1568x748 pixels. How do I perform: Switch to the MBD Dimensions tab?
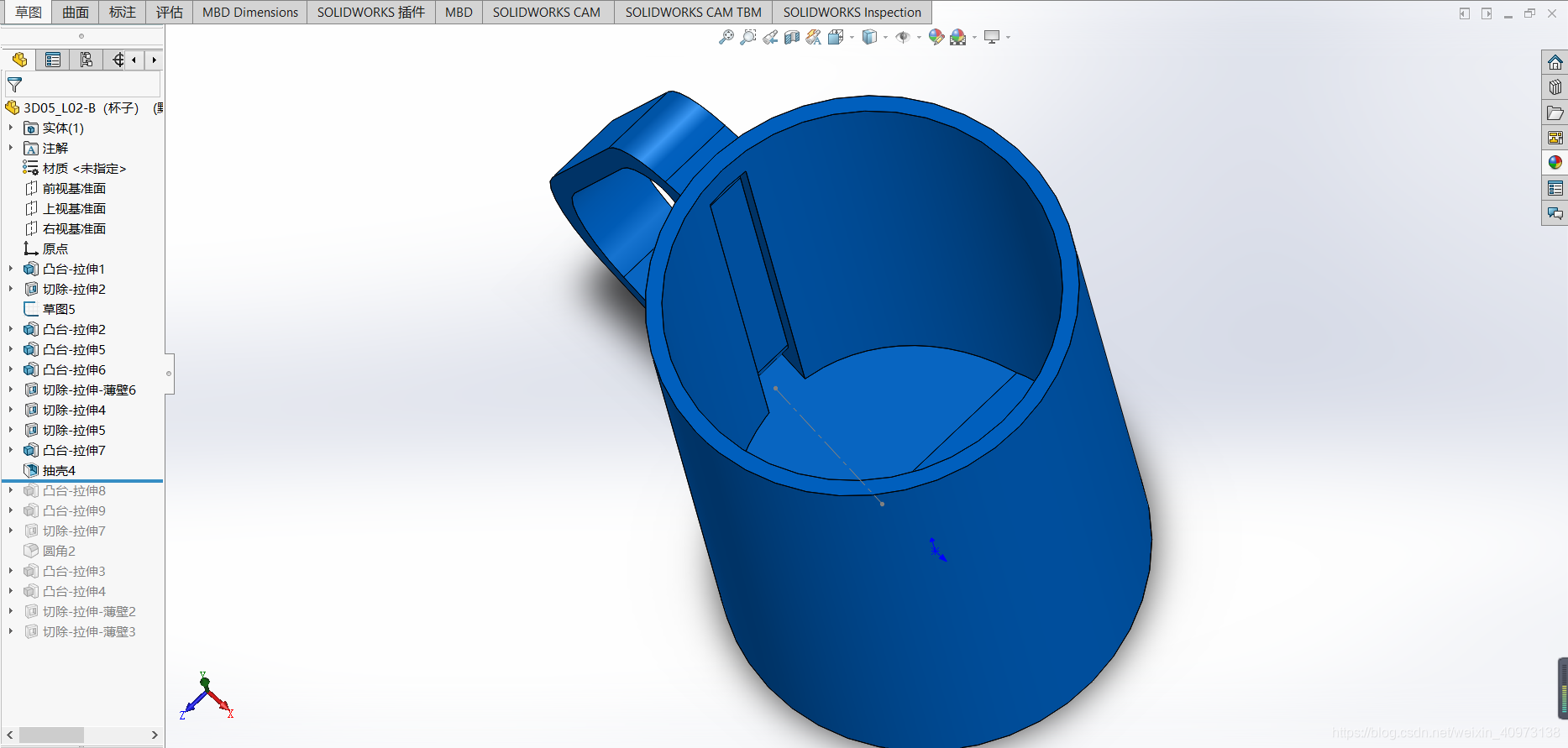click(250, 12)
